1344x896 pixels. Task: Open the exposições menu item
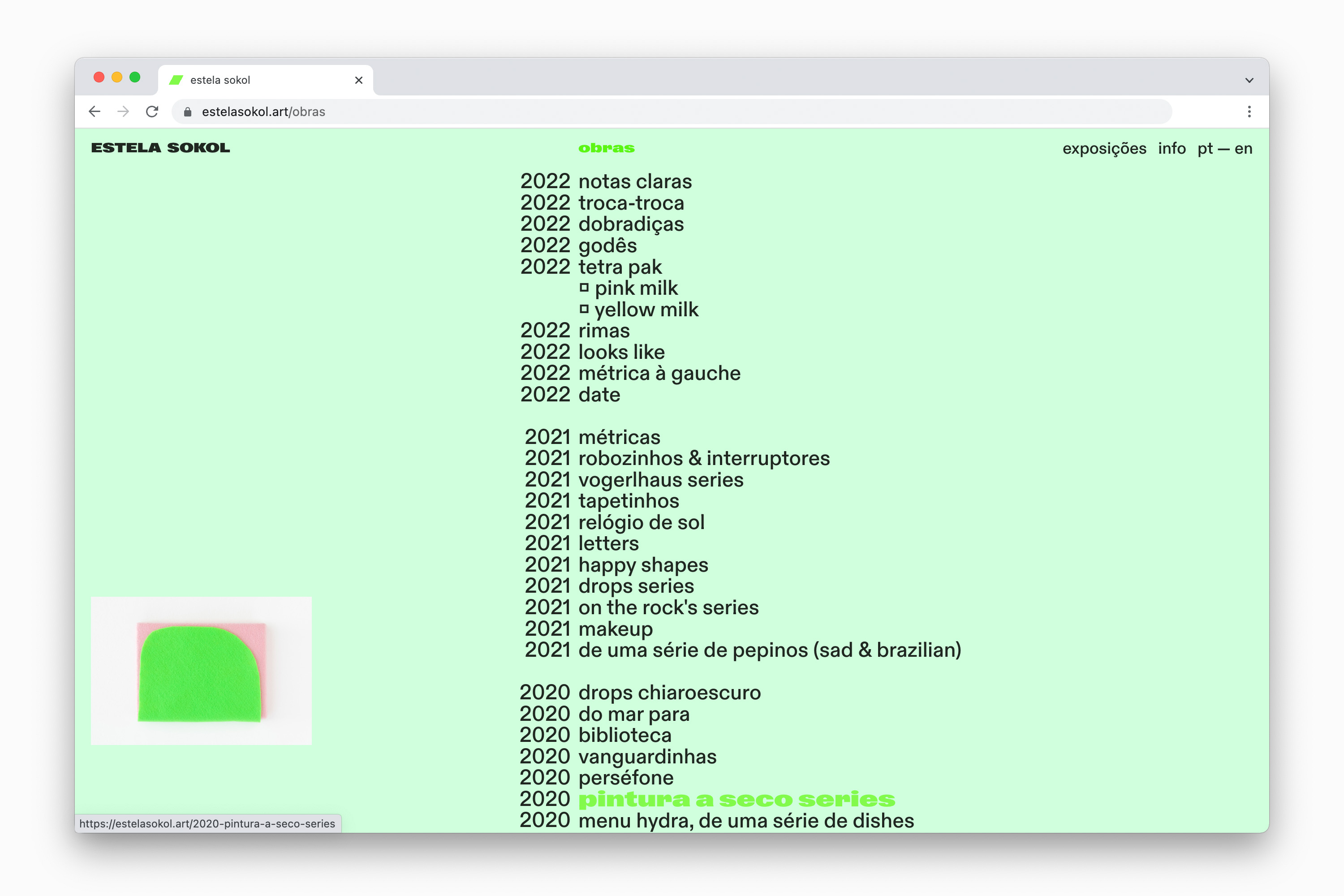1104,149
